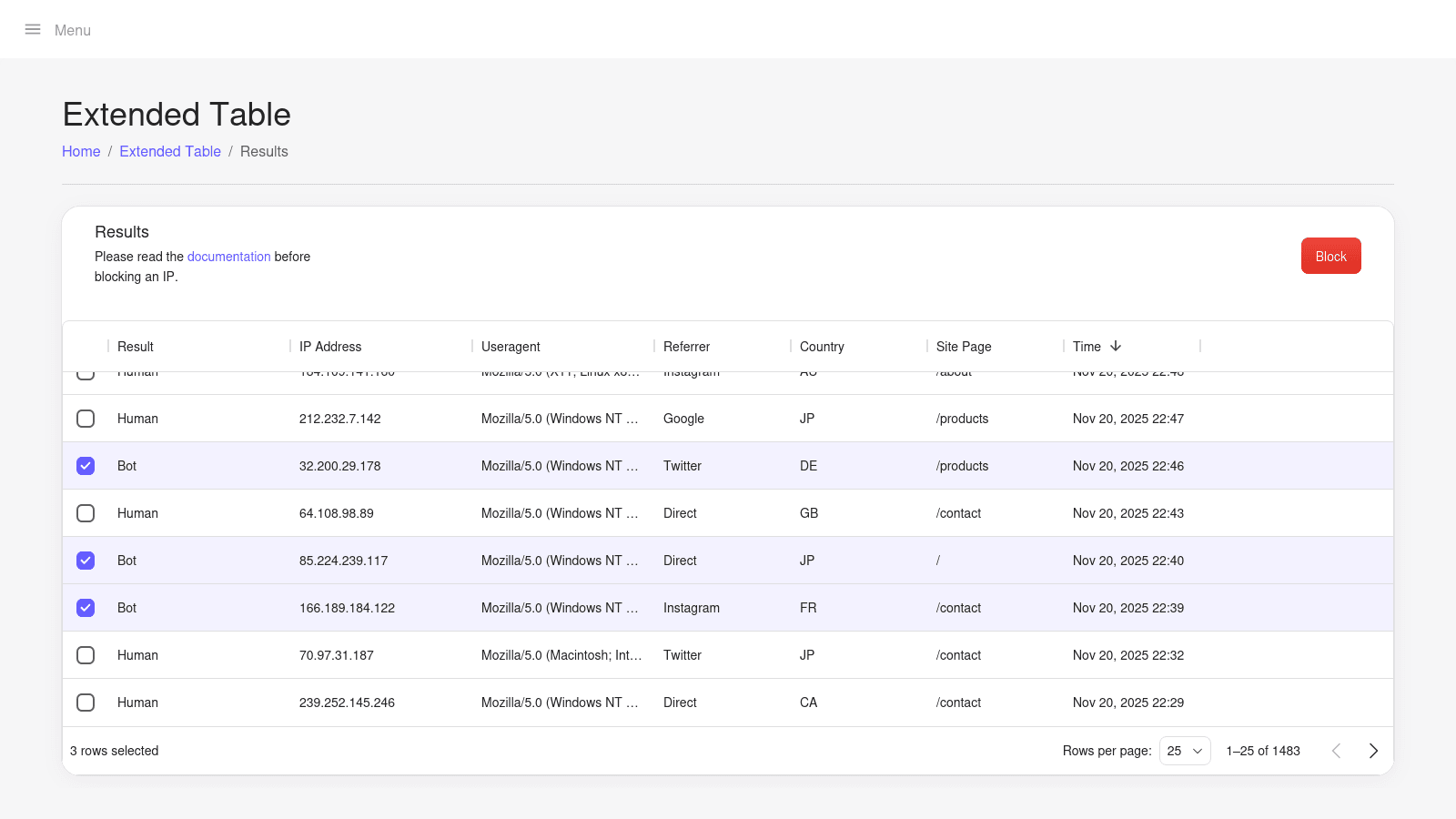Sort by Useragent column header
Viewport: 1456px width, 819px height.
511,347
